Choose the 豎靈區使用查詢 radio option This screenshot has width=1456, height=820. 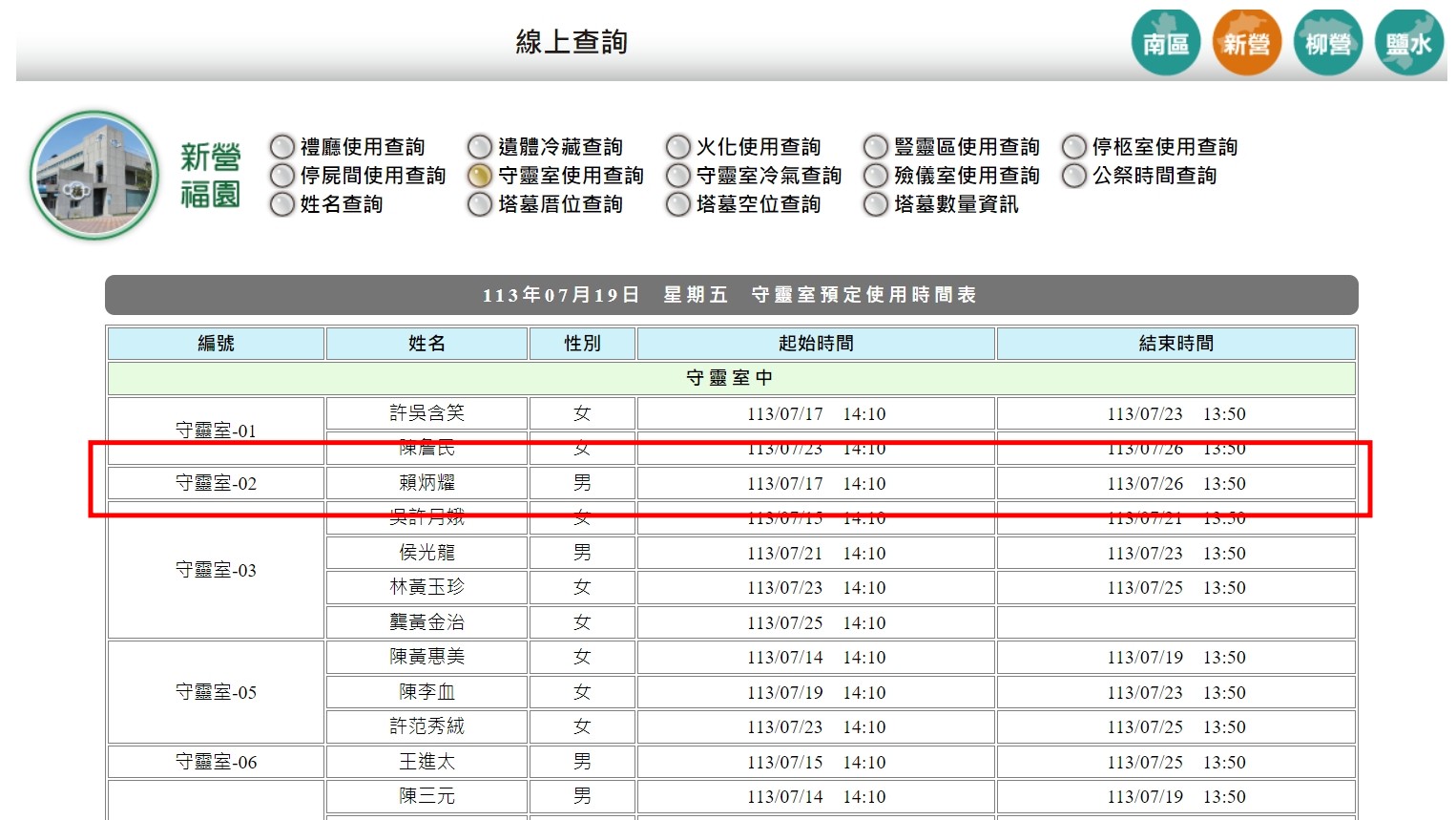[x=876, y=147]
